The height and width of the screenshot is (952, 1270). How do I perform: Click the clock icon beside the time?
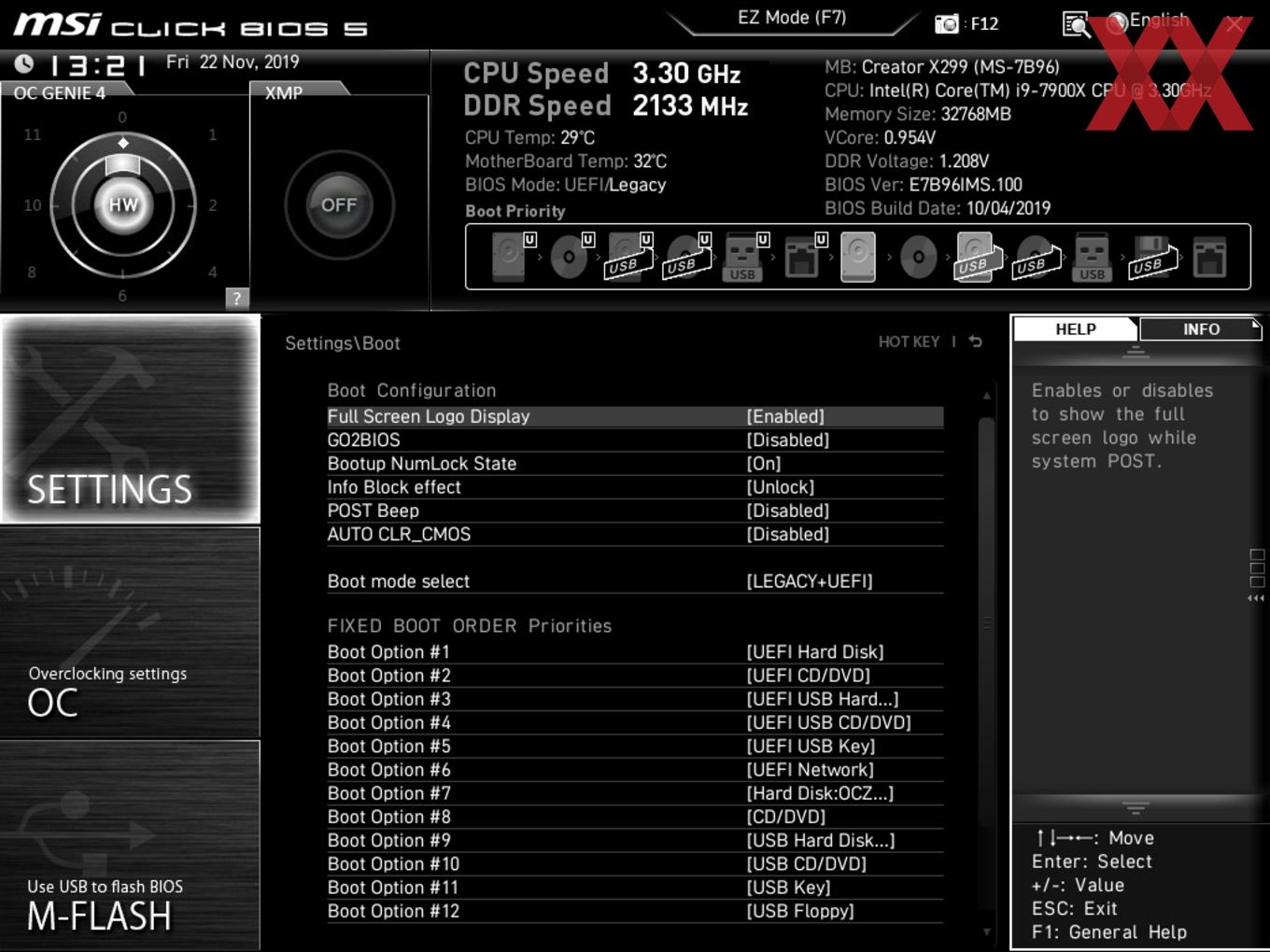pyautogui.click(x=24, y=63)
